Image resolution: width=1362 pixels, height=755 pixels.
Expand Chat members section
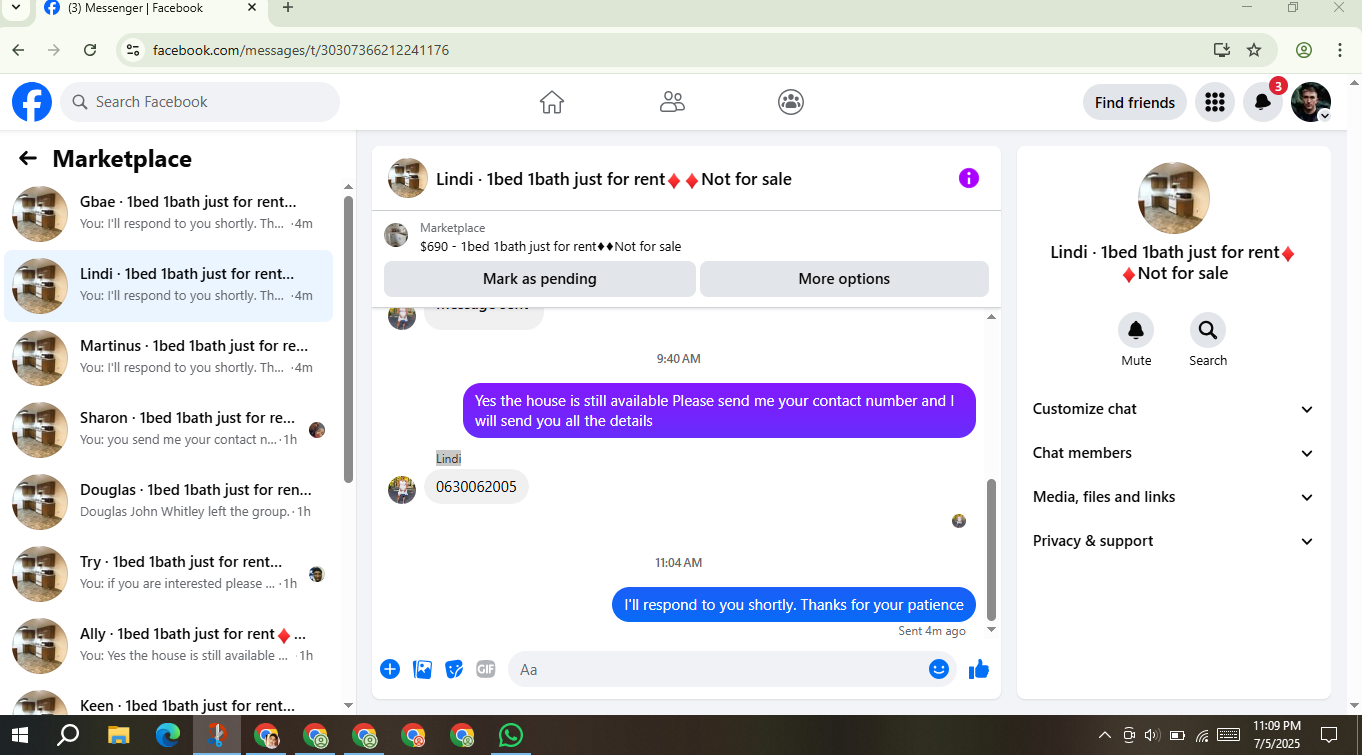[1173, 453]
